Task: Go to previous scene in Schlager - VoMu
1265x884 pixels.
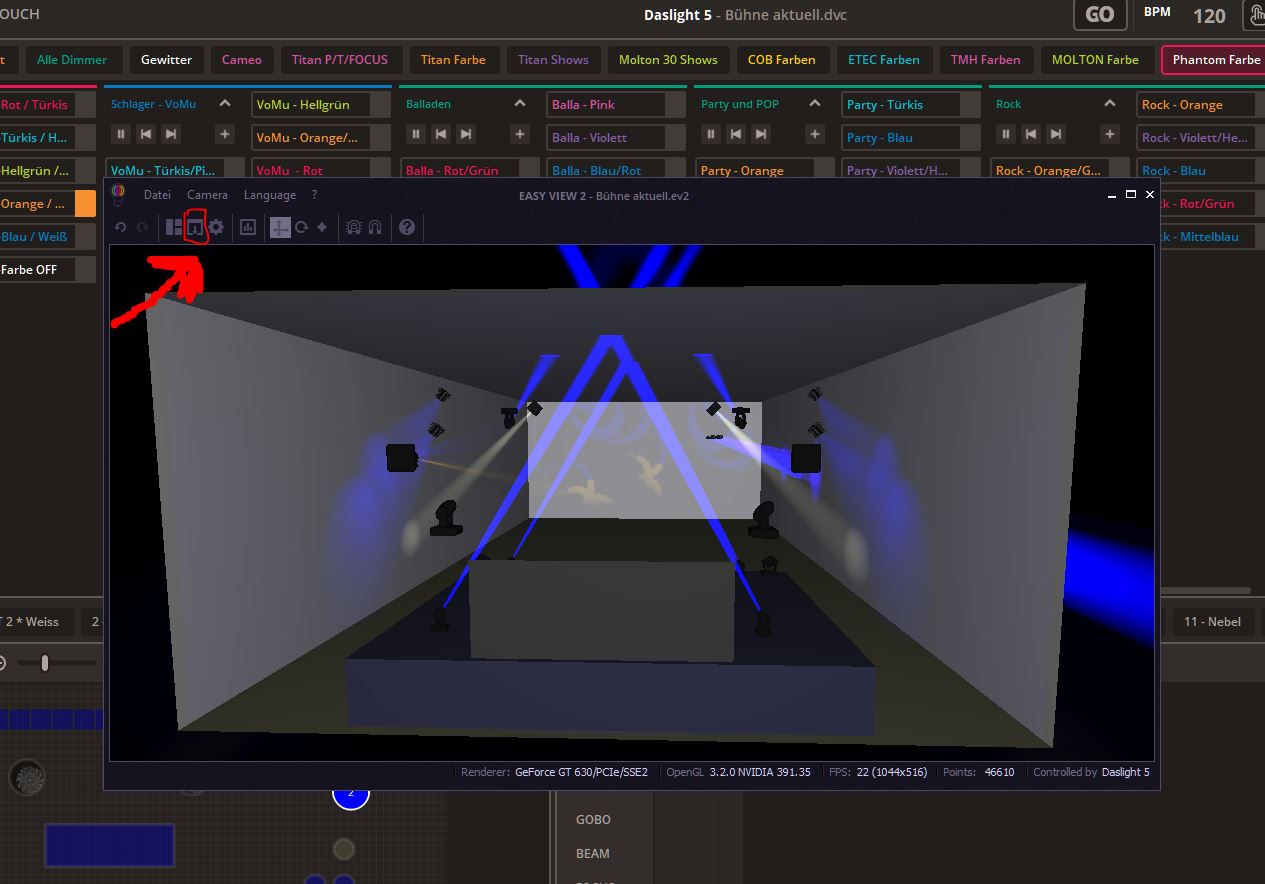Action: (146, 134)
